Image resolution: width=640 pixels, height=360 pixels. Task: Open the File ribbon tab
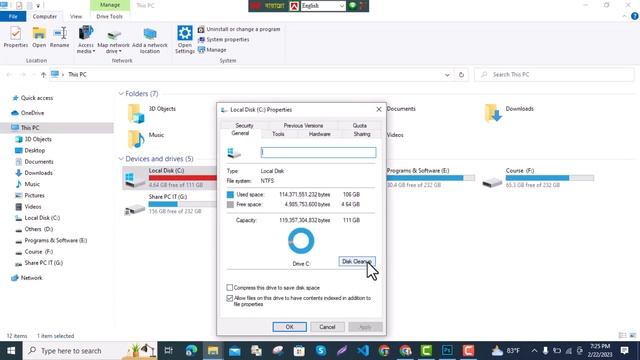click(13, 17)
